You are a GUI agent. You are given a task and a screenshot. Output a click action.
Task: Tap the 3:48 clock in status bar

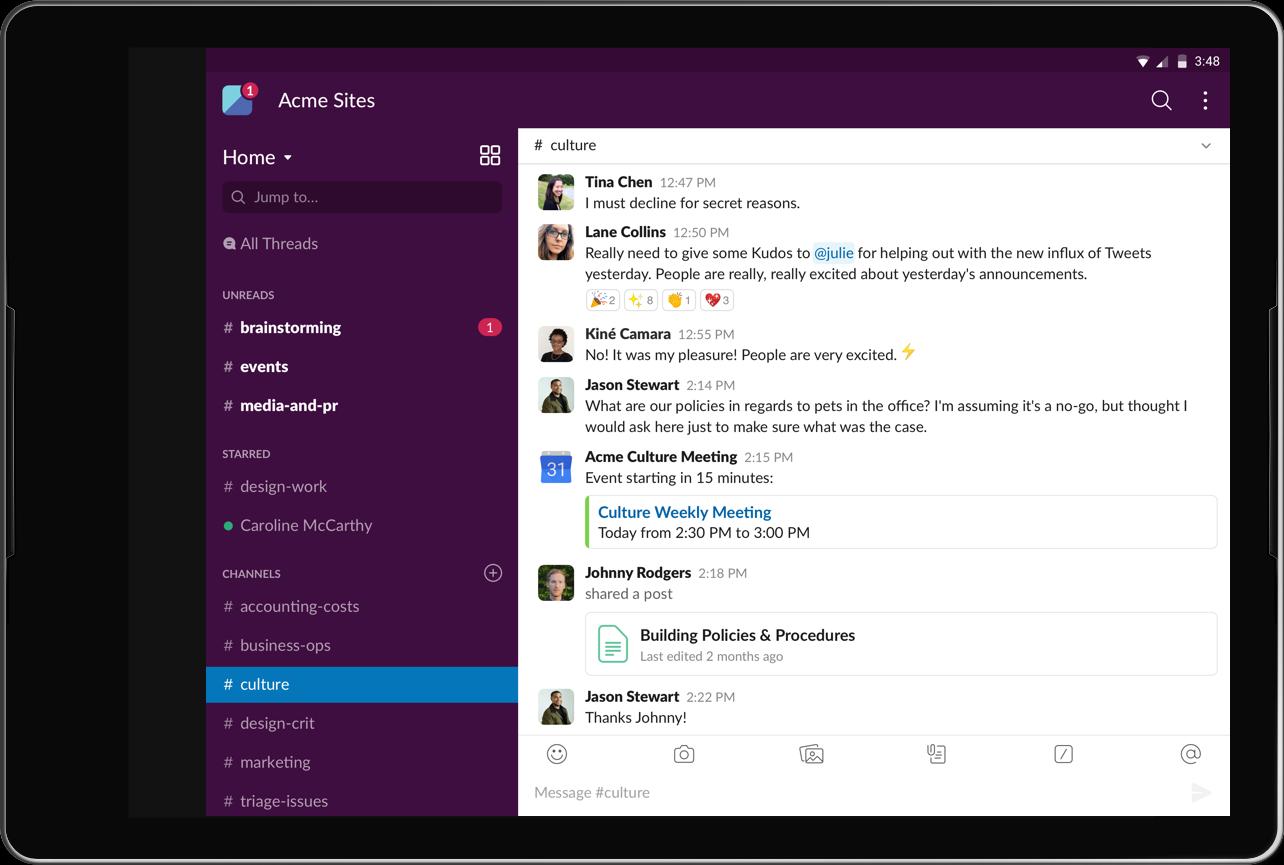click(1207, 61)
